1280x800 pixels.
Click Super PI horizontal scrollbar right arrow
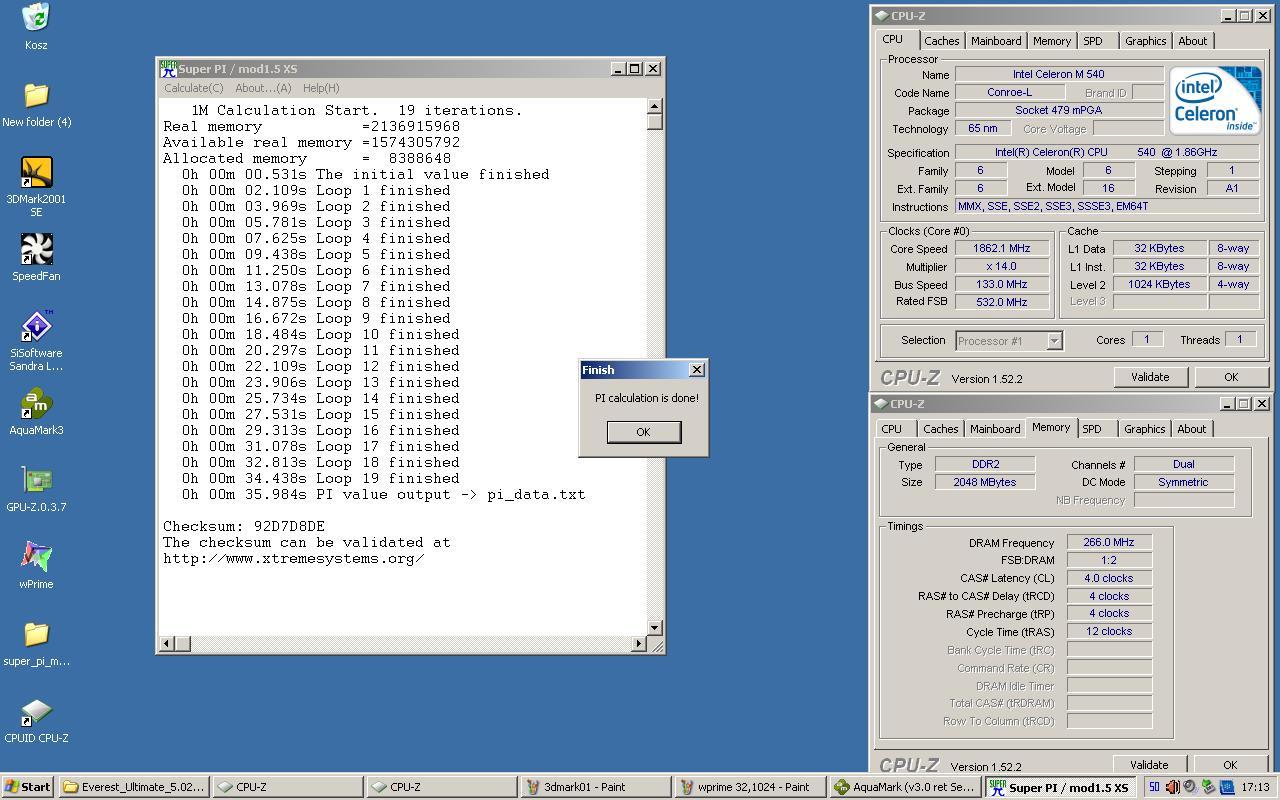tap(638, 643)
